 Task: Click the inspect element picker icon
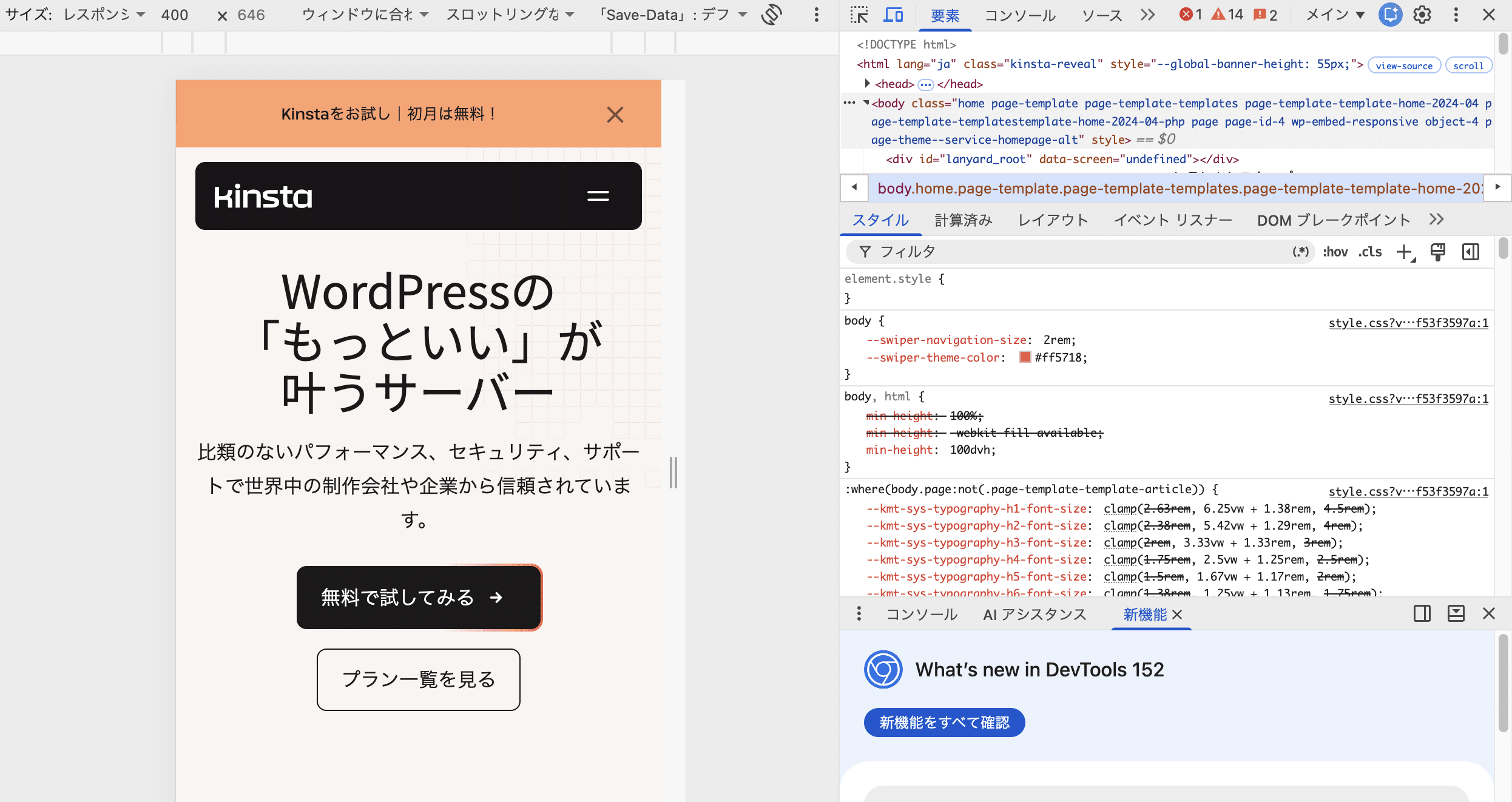click(859, 15)
